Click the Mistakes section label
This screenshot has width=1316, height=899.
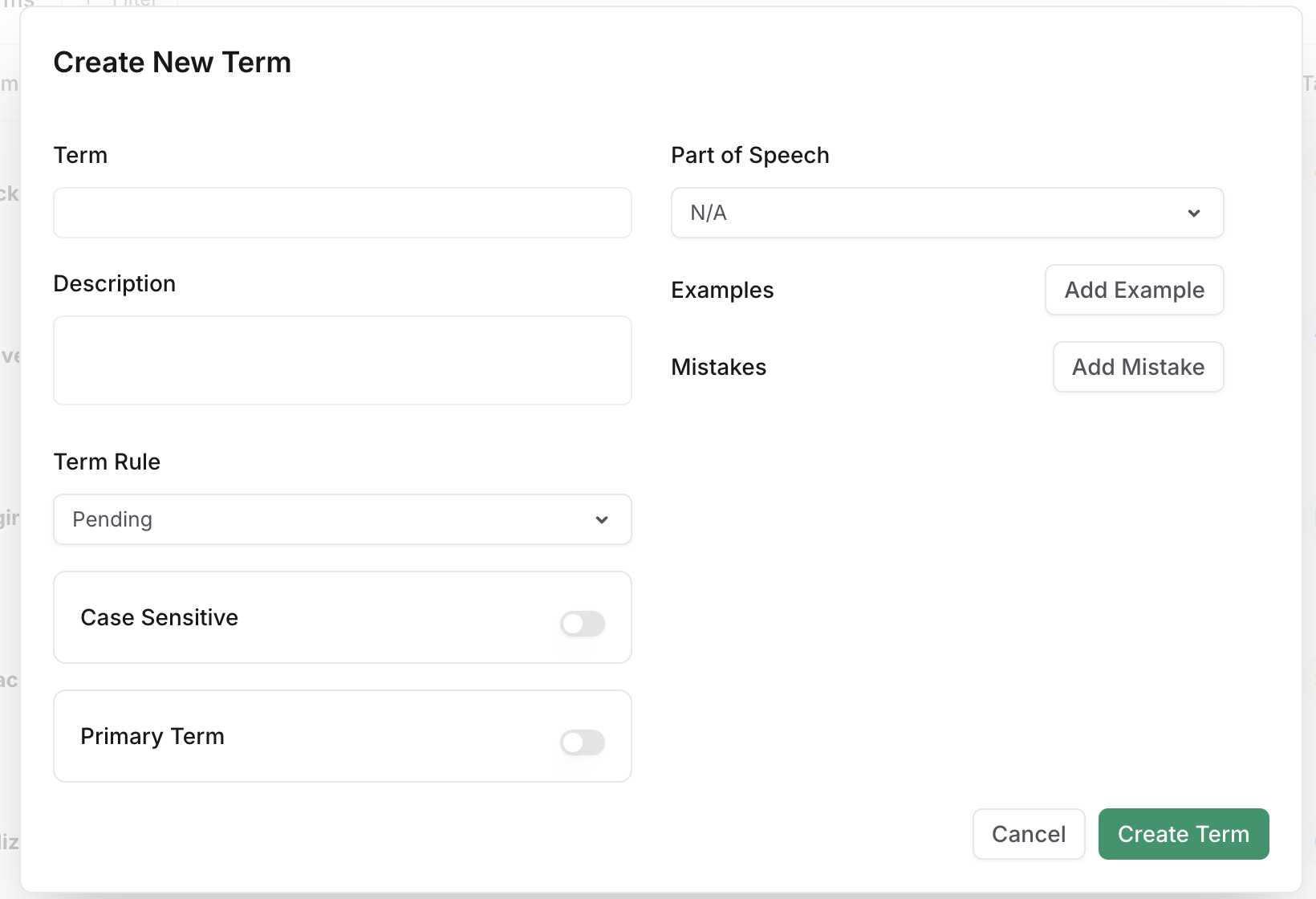coord(718,367)
